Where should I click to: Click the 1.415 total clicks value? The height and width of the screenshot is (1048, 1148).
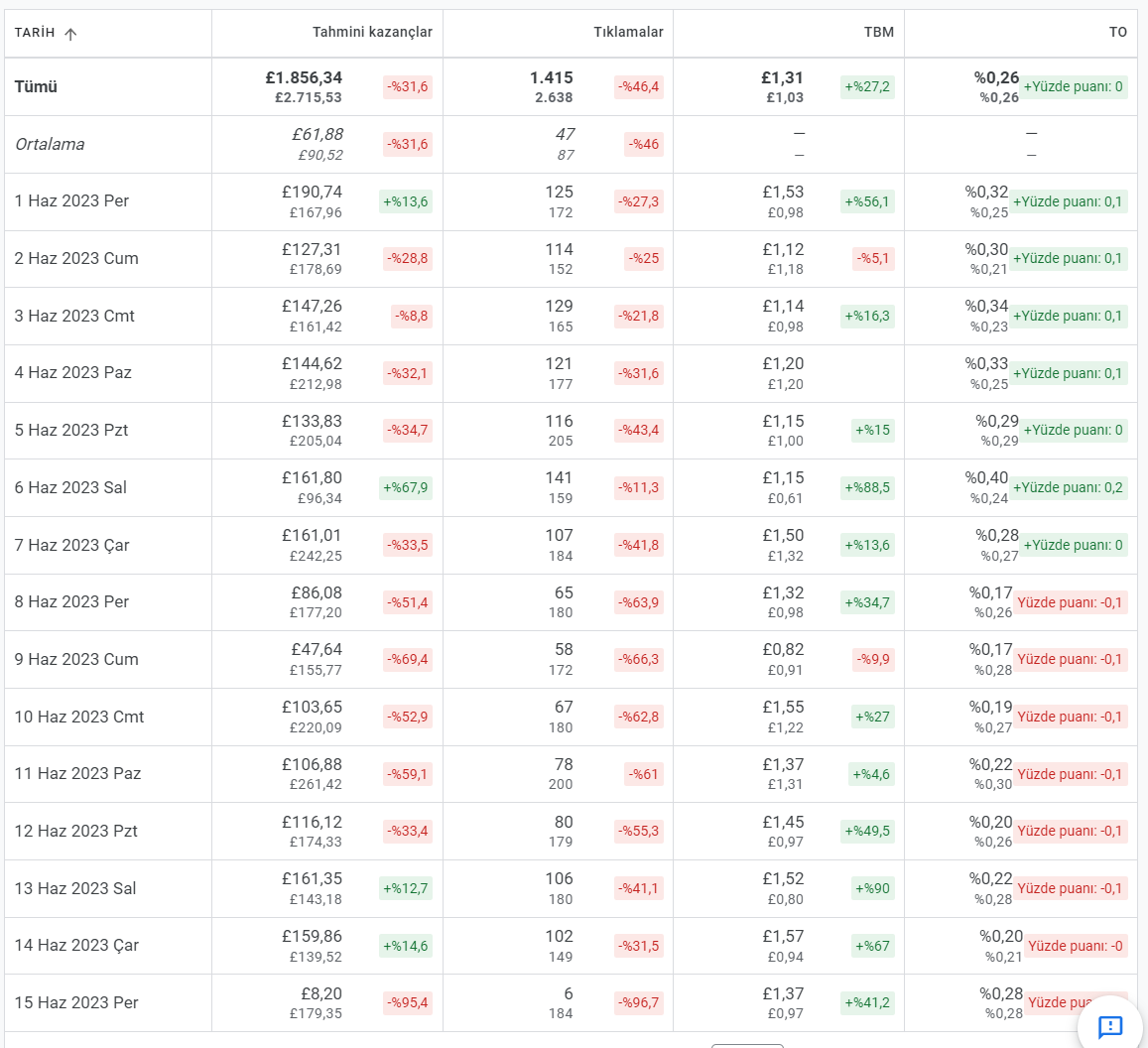point(552,77)
